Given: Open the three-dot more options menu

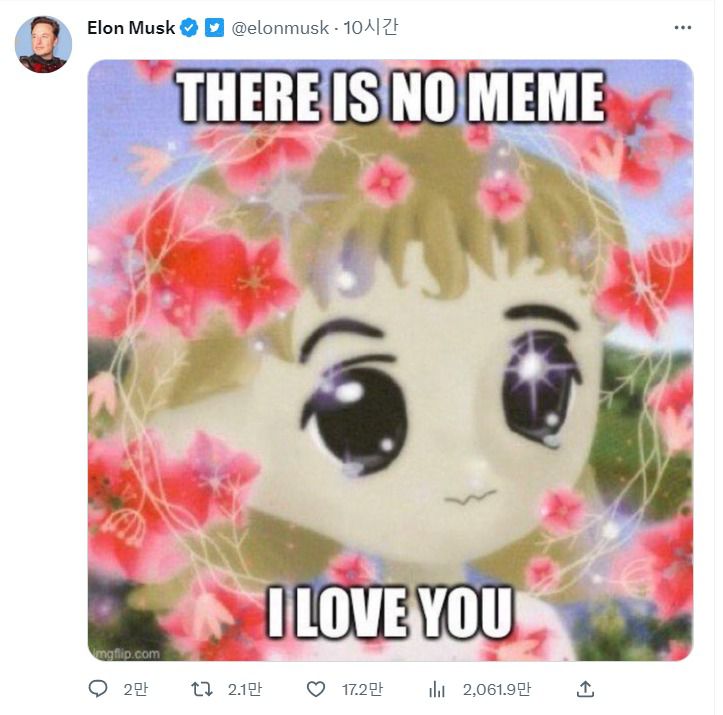Looking at the screenshot, I should click(682, 28).
